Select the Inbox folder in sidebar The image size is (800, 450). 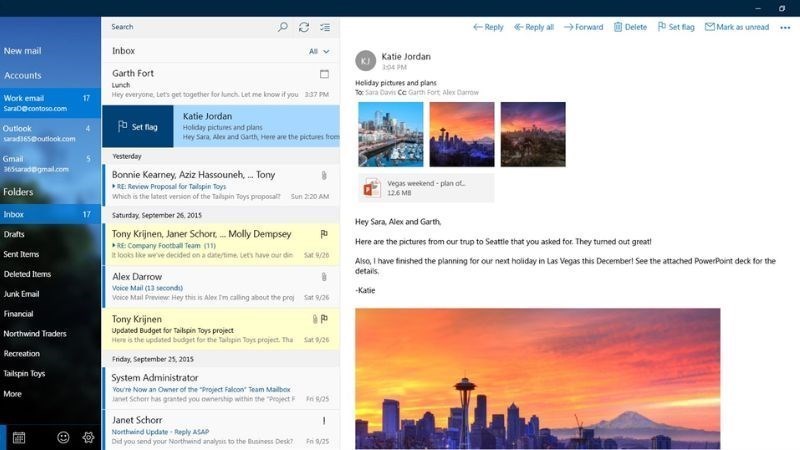(51, 214)
